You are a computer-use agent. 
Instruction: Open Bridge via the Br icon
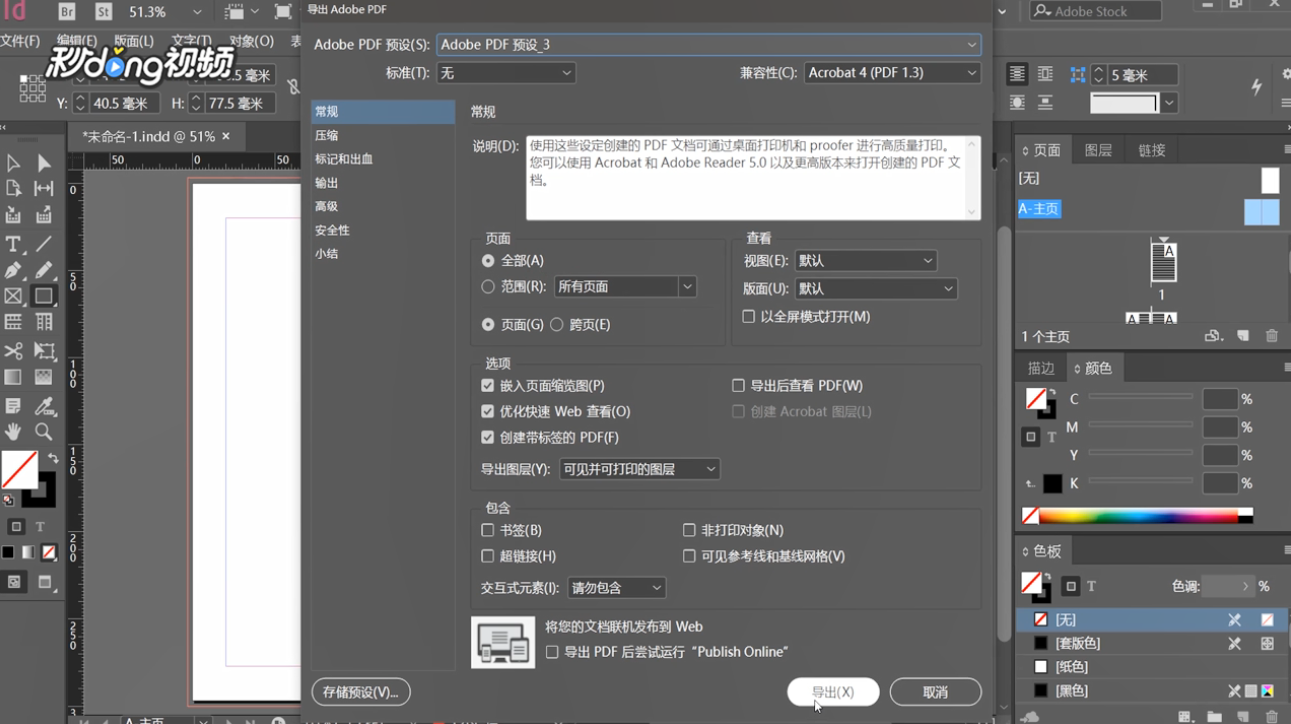67,12
